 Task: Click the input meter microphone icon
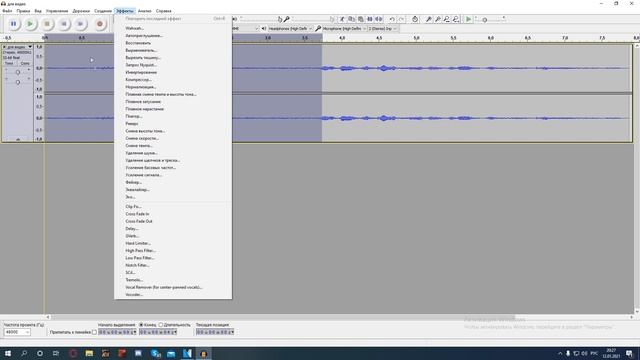[x=287, y=19]
